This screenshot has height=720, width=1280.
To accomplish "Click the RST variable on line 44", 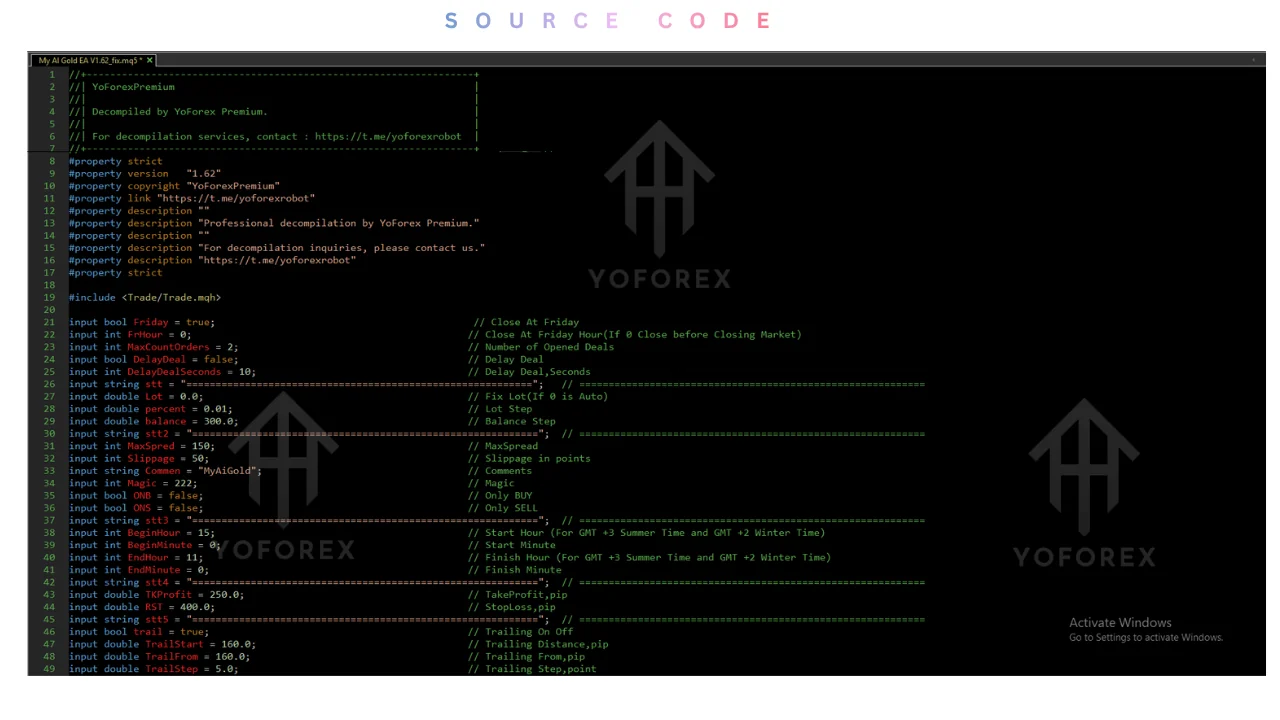I will pyautogui.click(x=154, y=607).
